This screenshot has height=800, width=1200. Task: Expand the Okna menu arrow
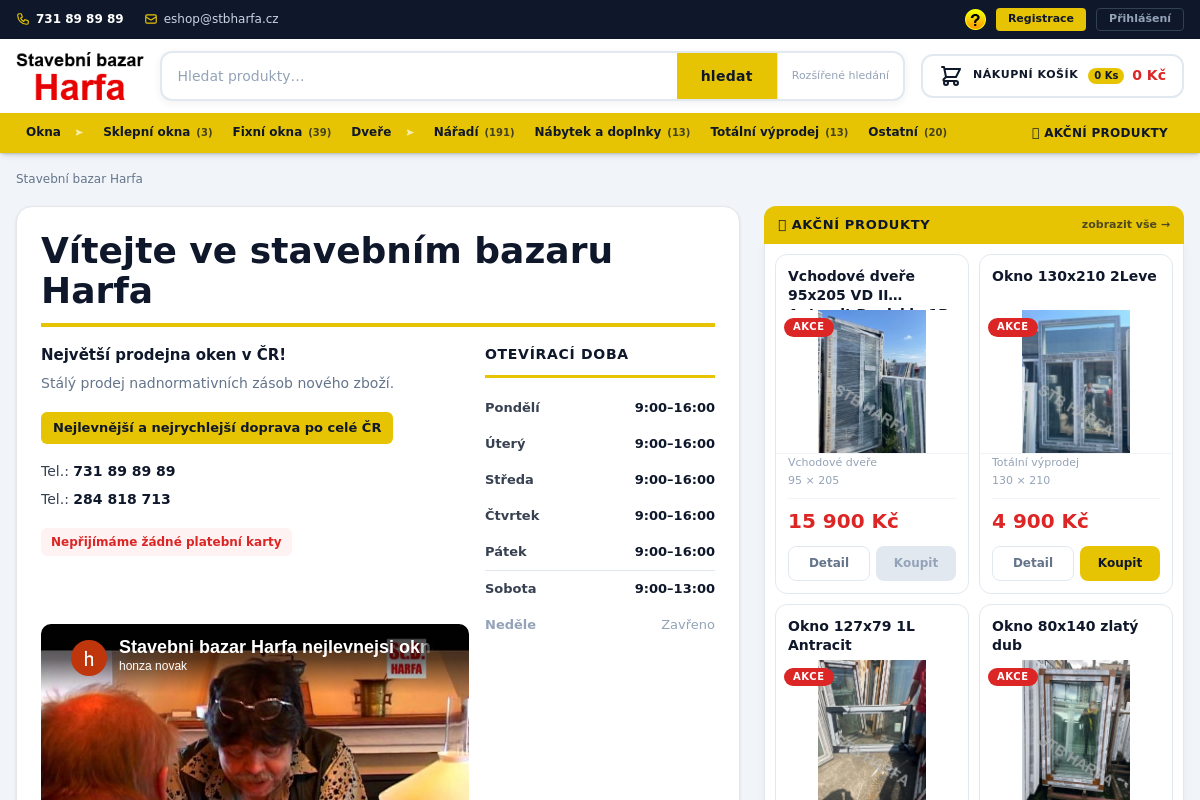point(79,132)
